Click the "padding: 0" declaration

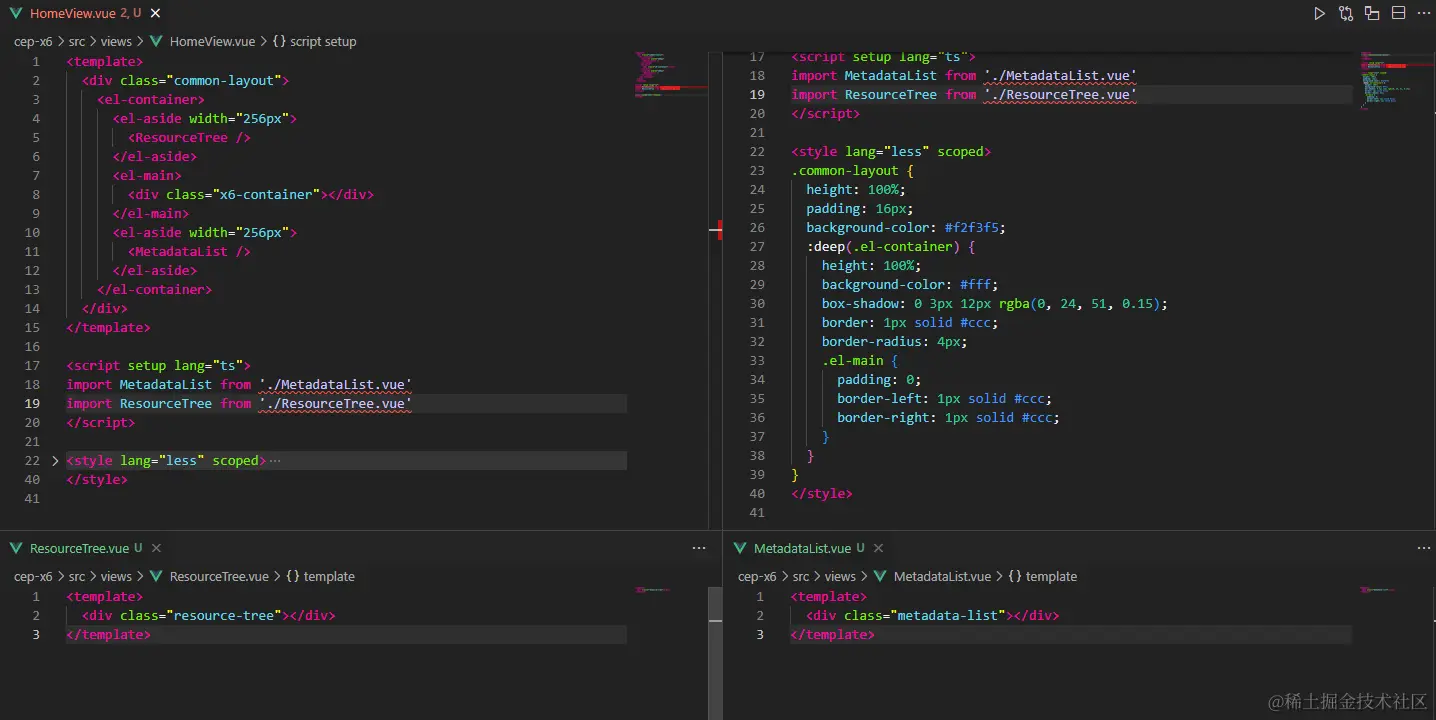(879, 380)
